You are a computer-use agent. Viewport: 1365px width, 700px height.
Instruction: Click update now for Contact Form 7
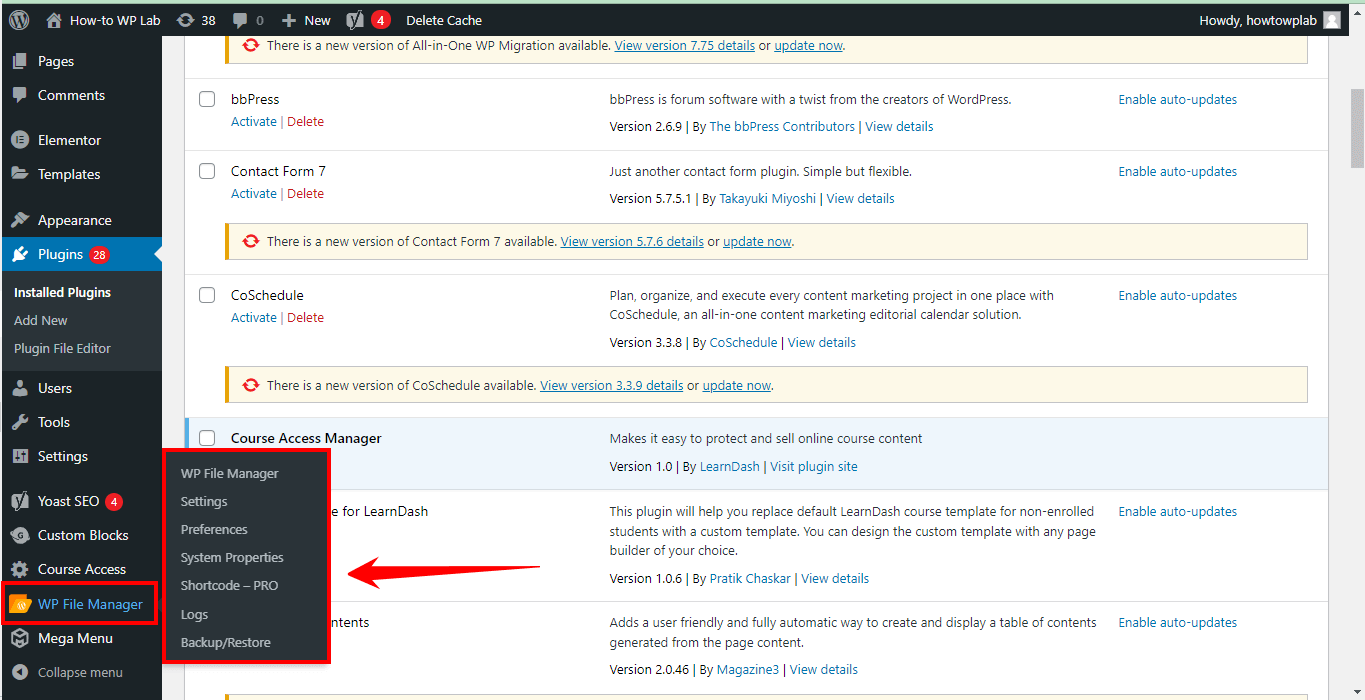(x=757, y=241)
